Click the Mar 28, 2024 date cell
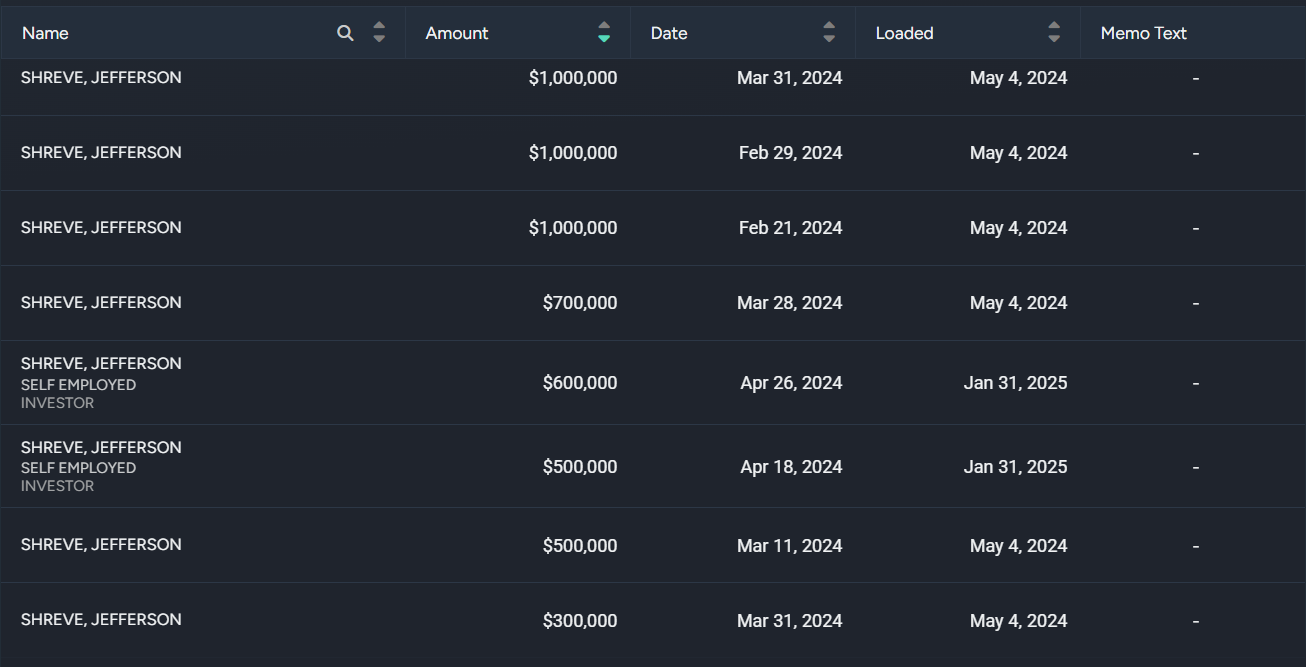Screen dimensions: 1306x667 (789, 303)
